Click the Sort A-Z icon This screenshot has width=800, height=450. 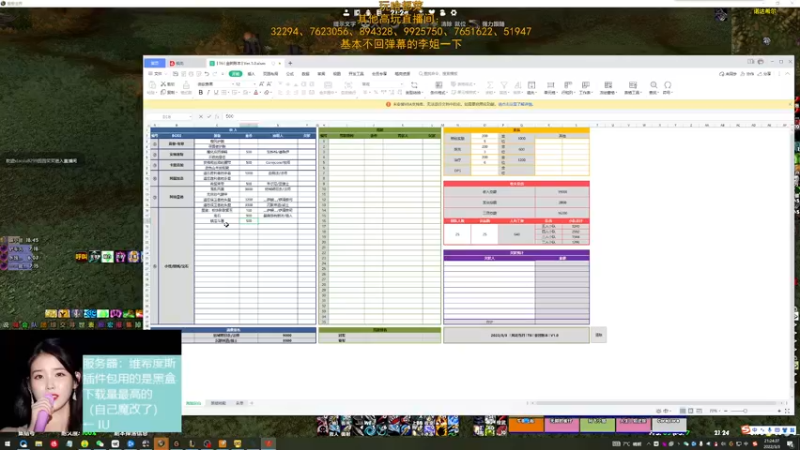(517, 85)
